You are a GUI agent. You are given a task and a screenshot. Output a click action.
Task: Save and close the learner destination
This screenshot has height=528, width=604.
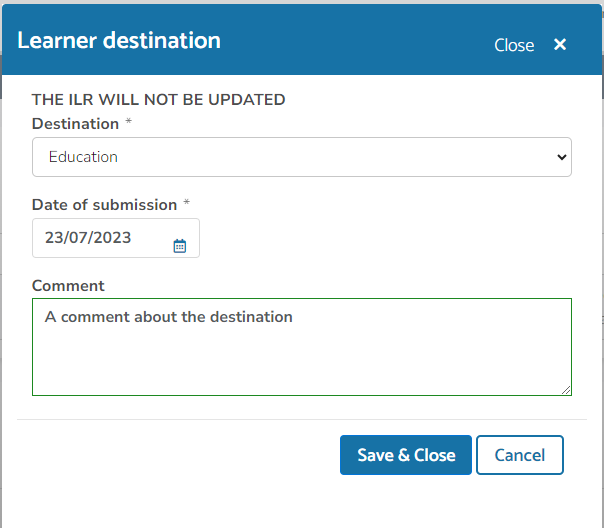[x=406, y=455]
